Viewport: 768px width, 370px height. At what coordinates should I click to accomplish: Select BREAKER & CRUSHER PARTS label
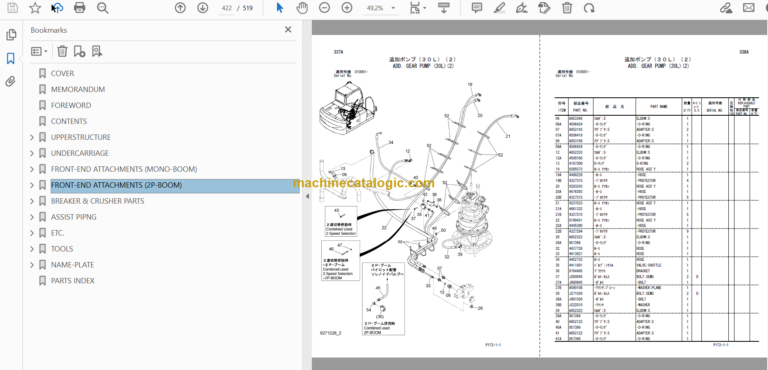tap(97, 201)
